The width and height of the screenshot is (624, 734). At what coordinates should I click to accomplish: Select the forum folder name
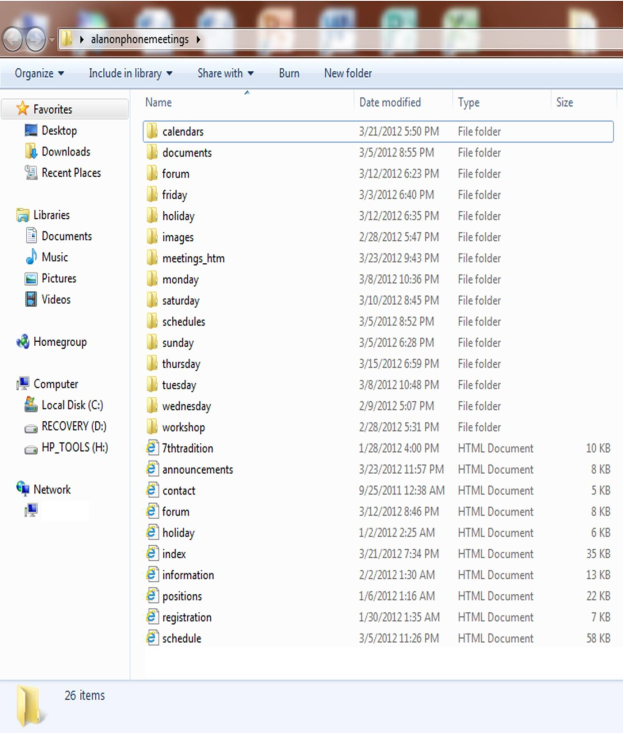[176, 174]
